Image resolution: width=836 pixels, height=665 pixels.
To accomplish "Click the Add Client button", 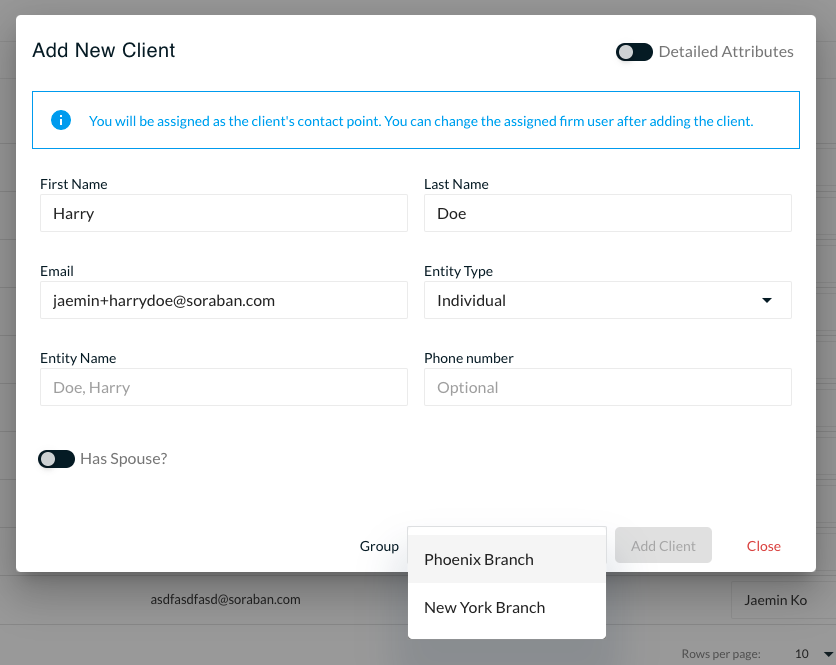I will [x=663, y=546].
